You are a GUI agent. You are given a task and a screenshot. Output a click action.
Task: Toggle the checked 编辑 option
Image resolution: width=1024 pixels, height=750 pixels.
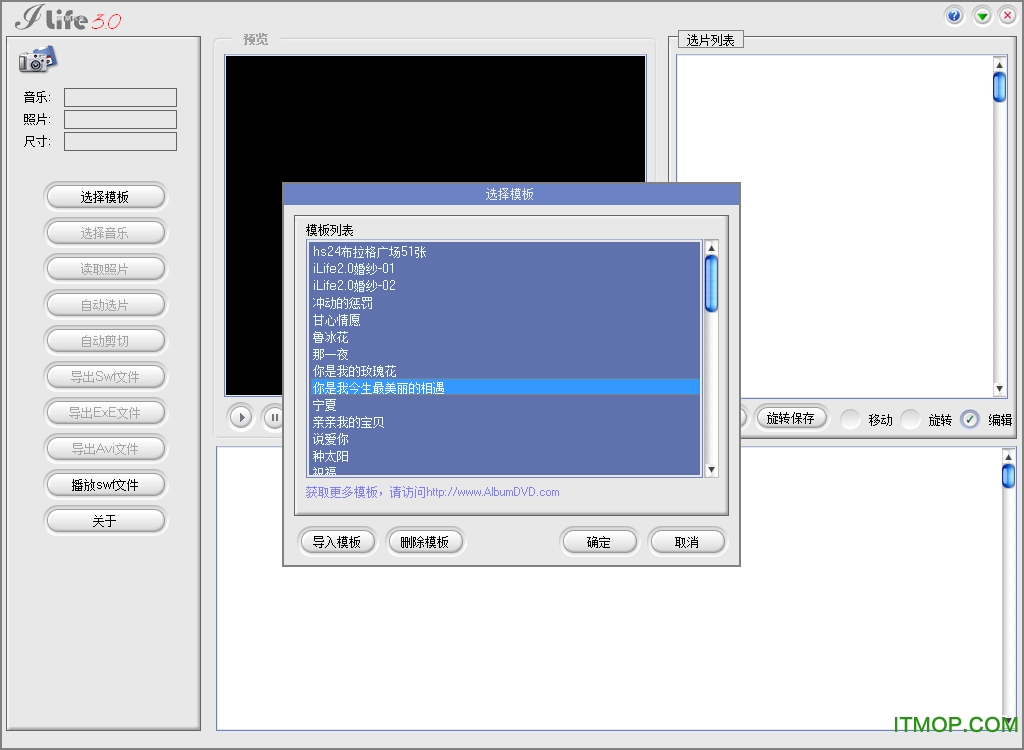tap(970, 419)
